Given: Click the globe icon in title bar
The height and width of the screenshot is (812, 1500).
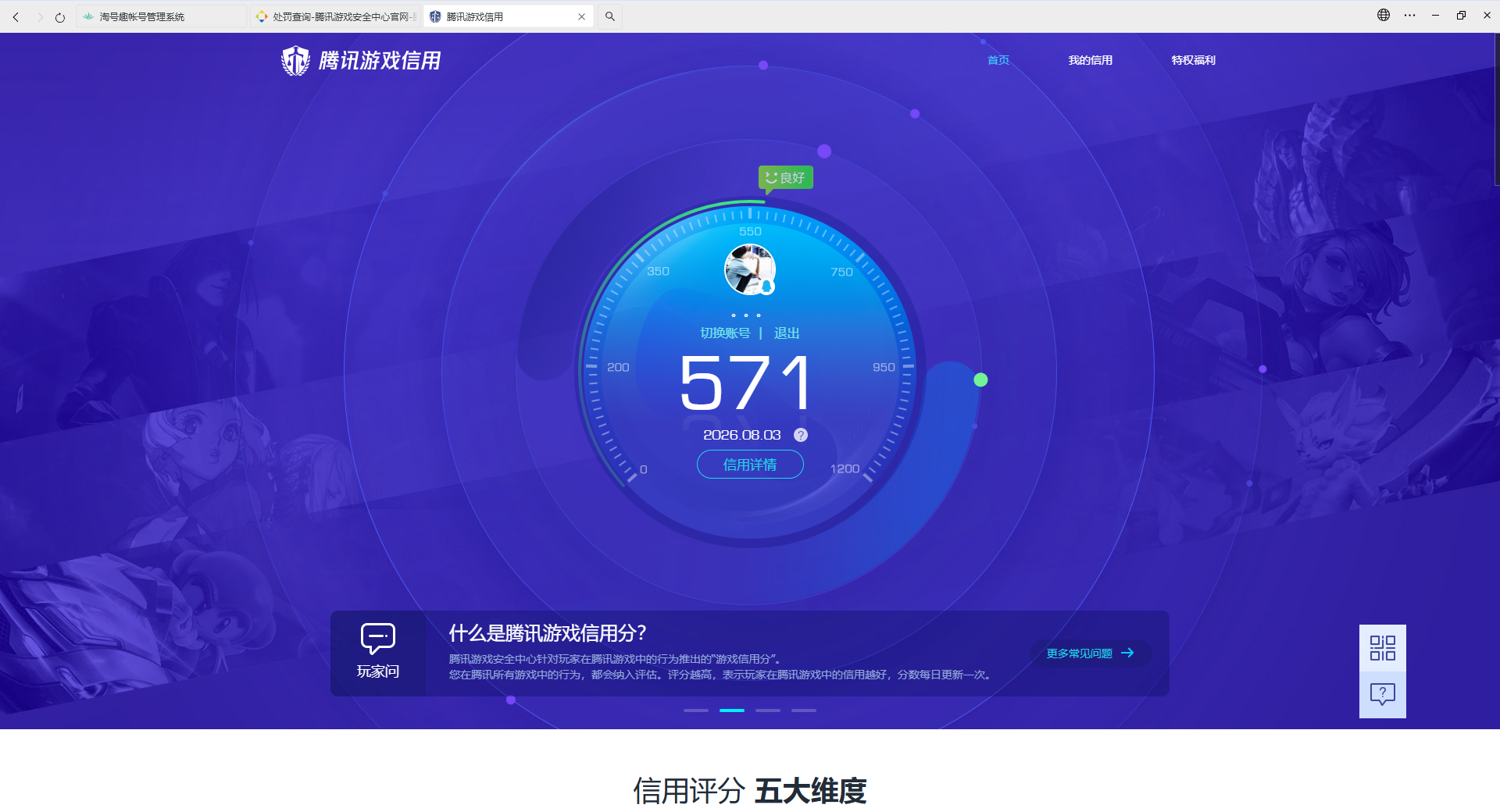Looking at the screenshot, I should pos(1384,15).
